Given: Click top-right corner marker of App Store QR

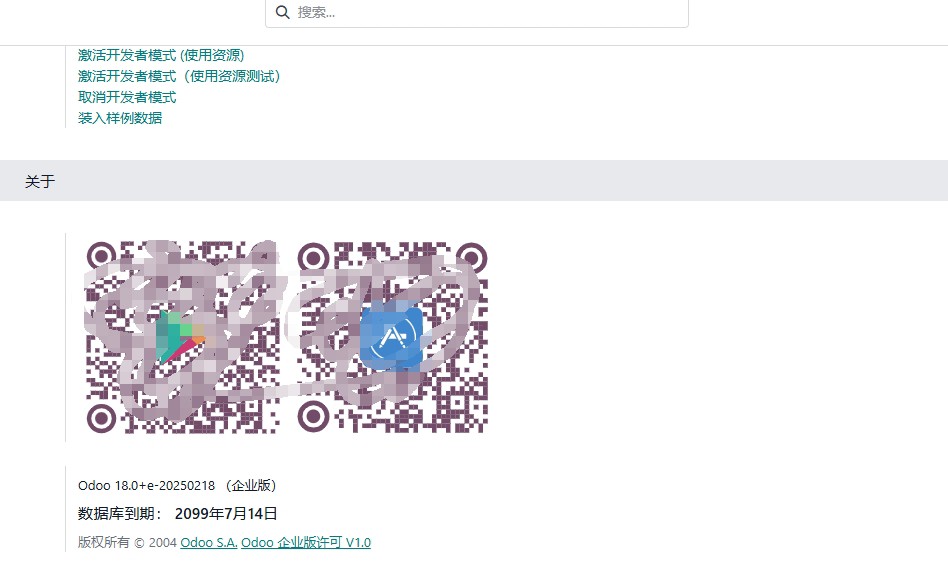Looking at the screenshot, I should click(x=472, y=258).
